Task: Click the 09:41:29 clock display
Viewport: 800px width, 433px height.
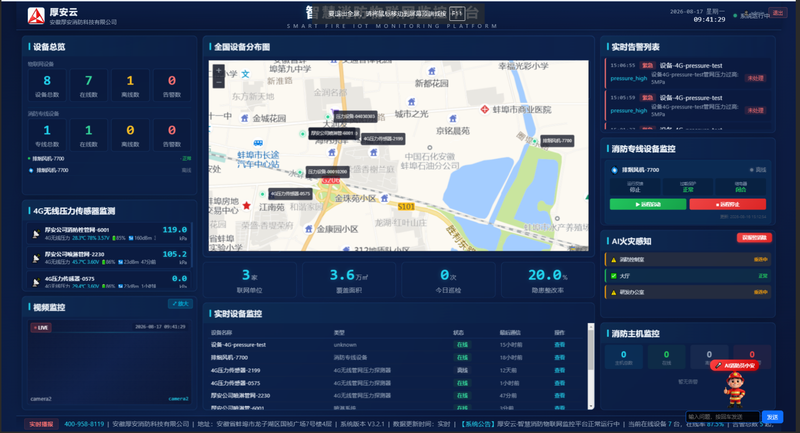Action: (x=709, y=19)
